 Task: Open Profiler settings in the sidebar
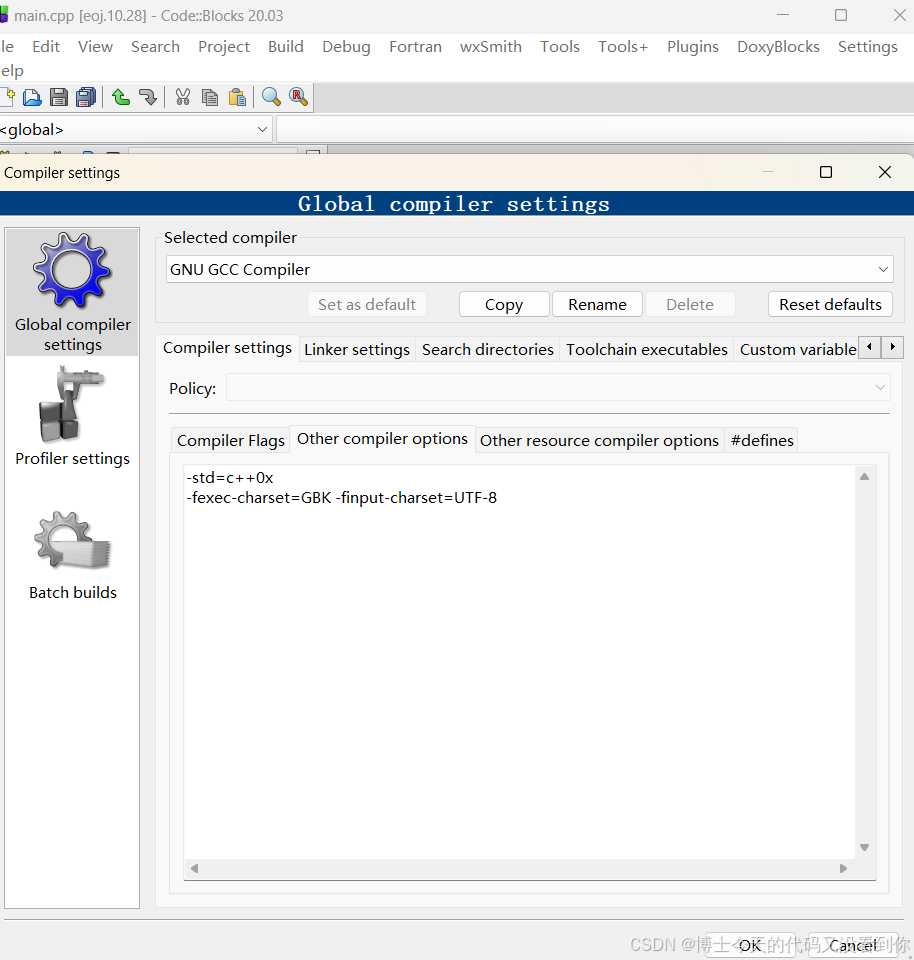(x=72, y=416)
